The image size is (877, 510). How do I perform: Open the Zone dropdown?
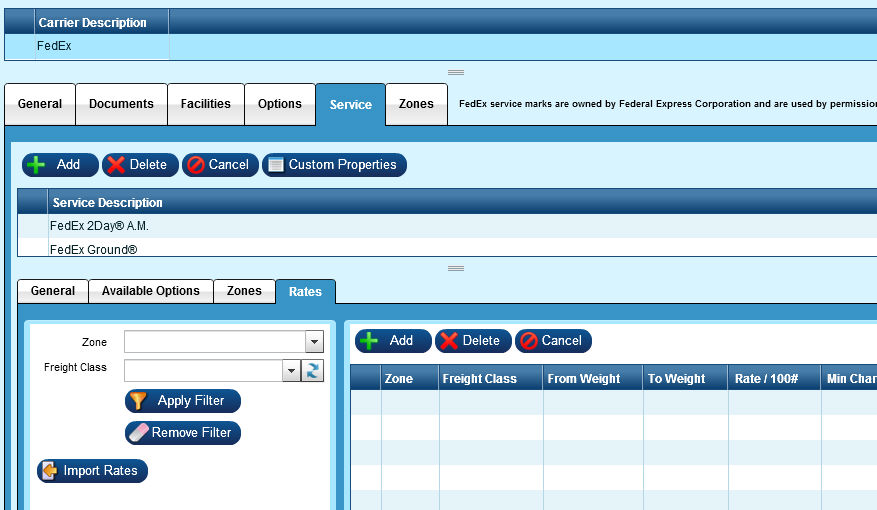(315, 342)
